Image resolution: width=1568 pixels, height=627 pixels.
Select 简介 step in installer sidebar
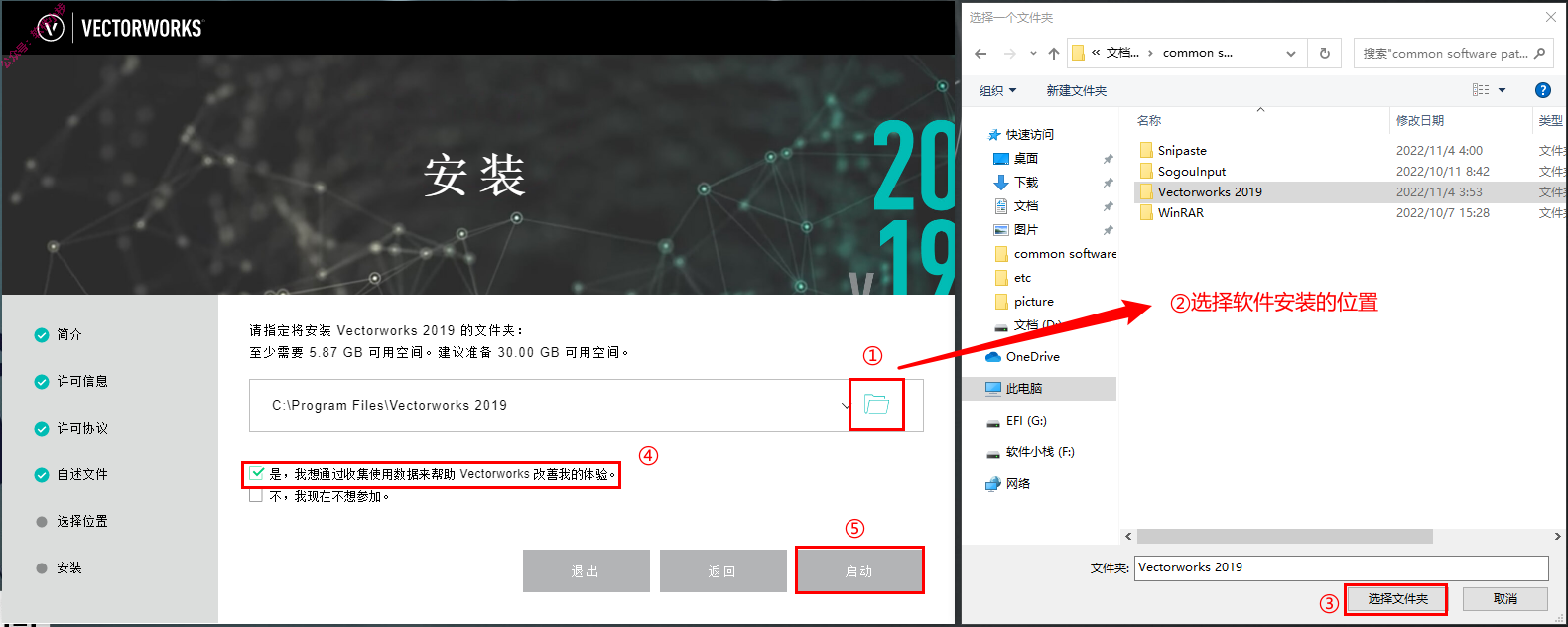(59, 335)
